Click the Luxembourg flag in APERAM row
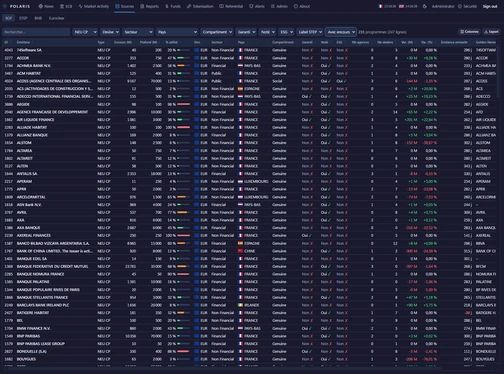The height and width of the screenshot is (374, 504). tap(240, 181)
